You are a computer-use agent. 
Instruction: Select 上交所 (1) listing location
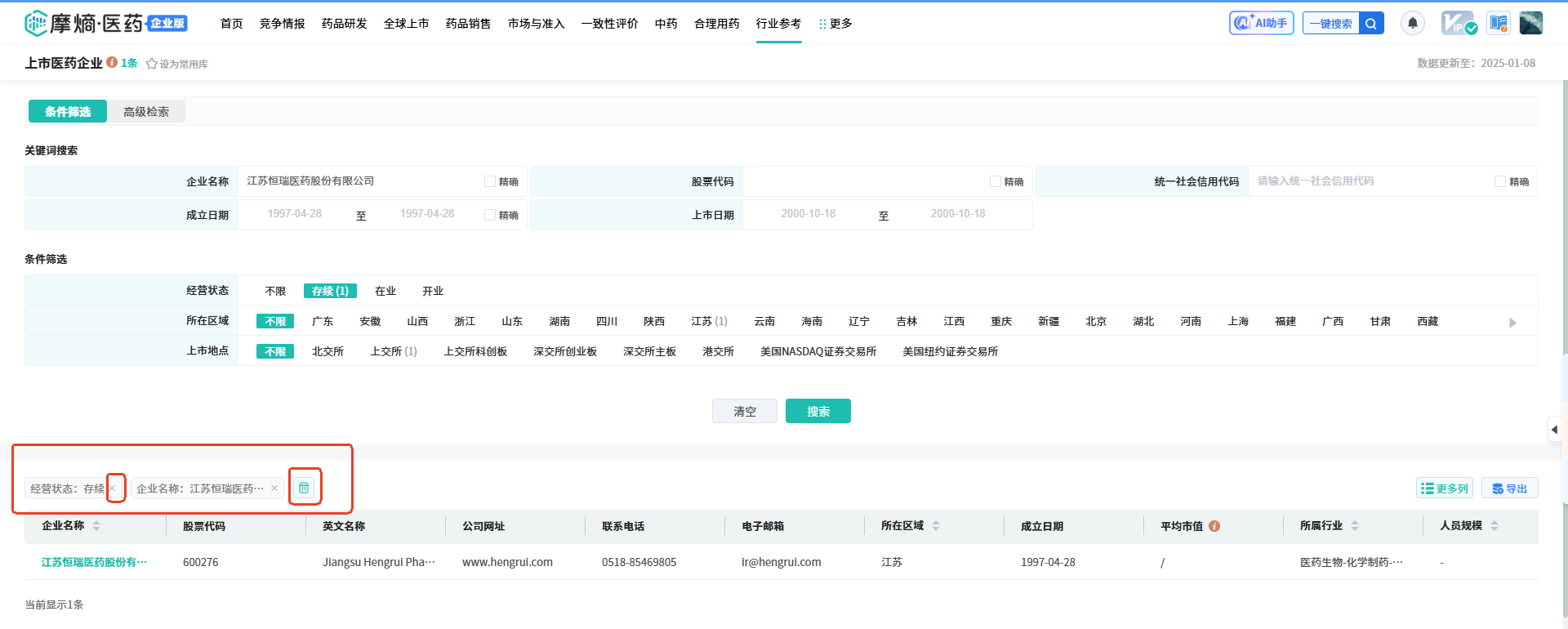(x=394, y=351)
